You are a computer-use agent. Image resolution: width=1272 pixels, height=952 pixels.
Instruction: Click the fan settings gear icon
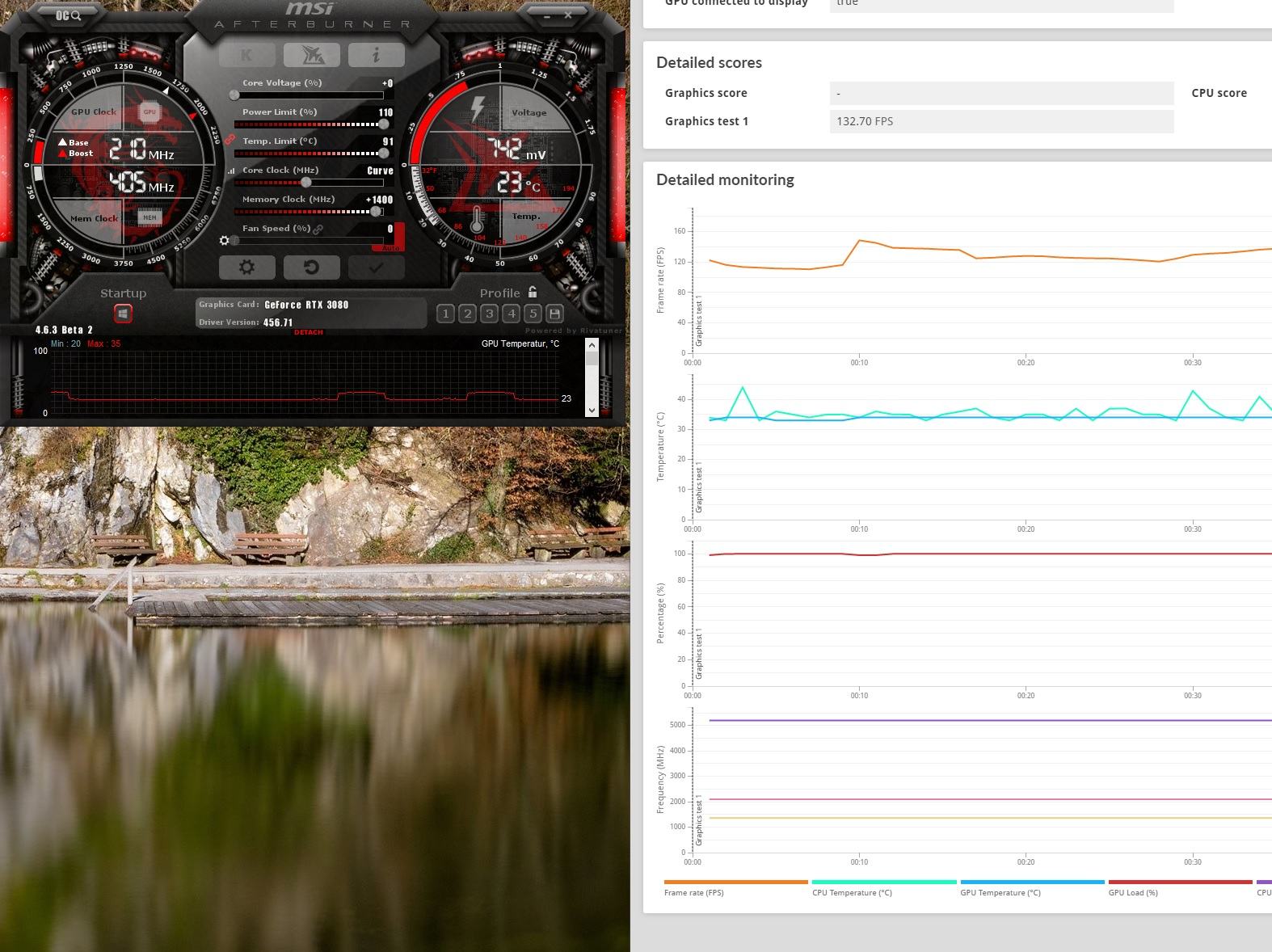[x=225, y=241]
